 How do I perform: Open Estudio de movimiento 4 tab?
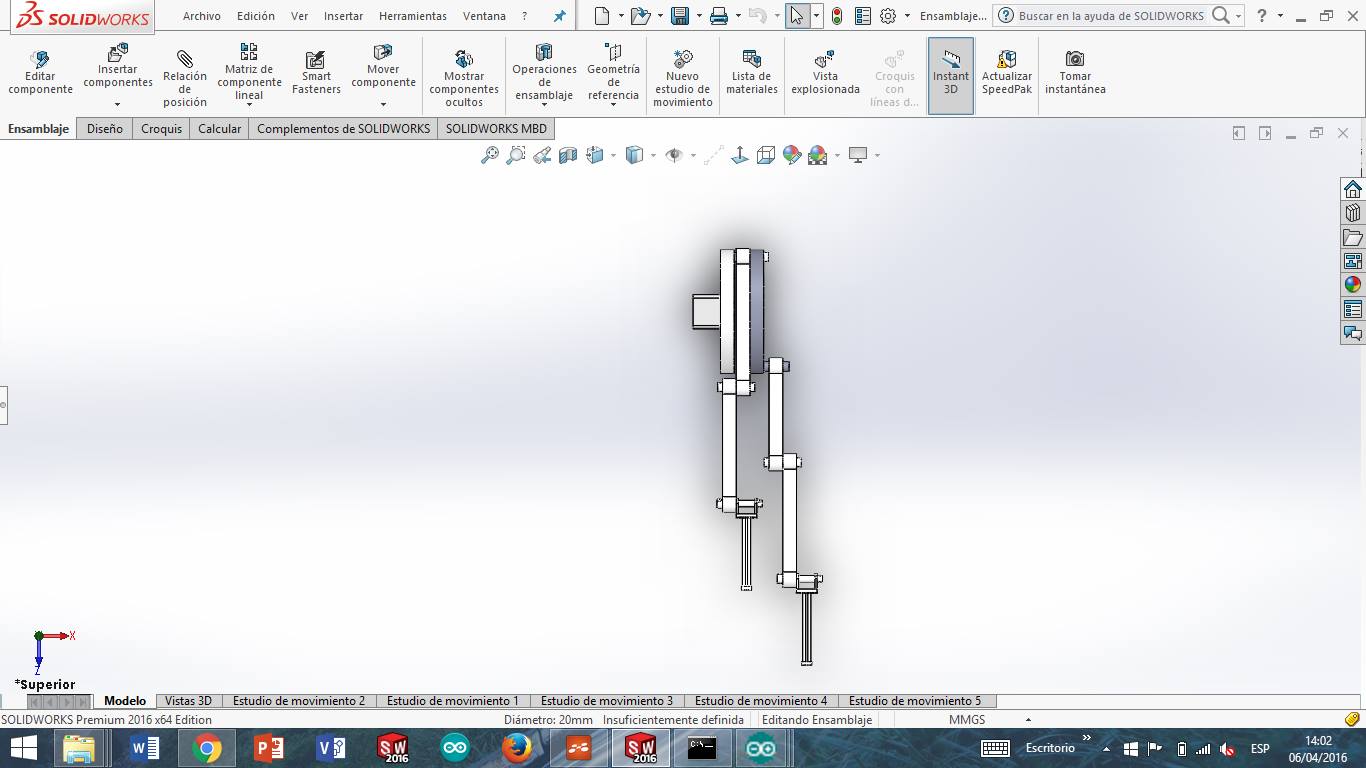coord(761,701)
